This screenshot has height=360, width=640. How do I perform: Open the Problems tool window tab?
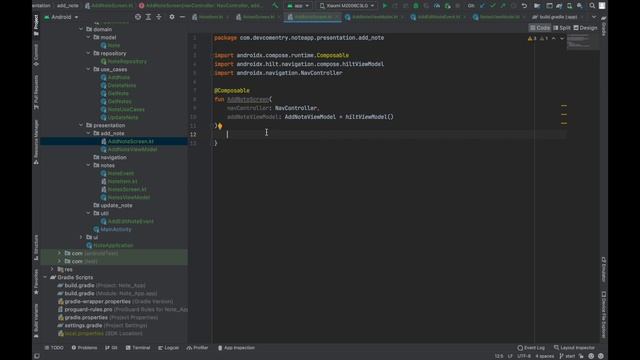coord(84,348)
